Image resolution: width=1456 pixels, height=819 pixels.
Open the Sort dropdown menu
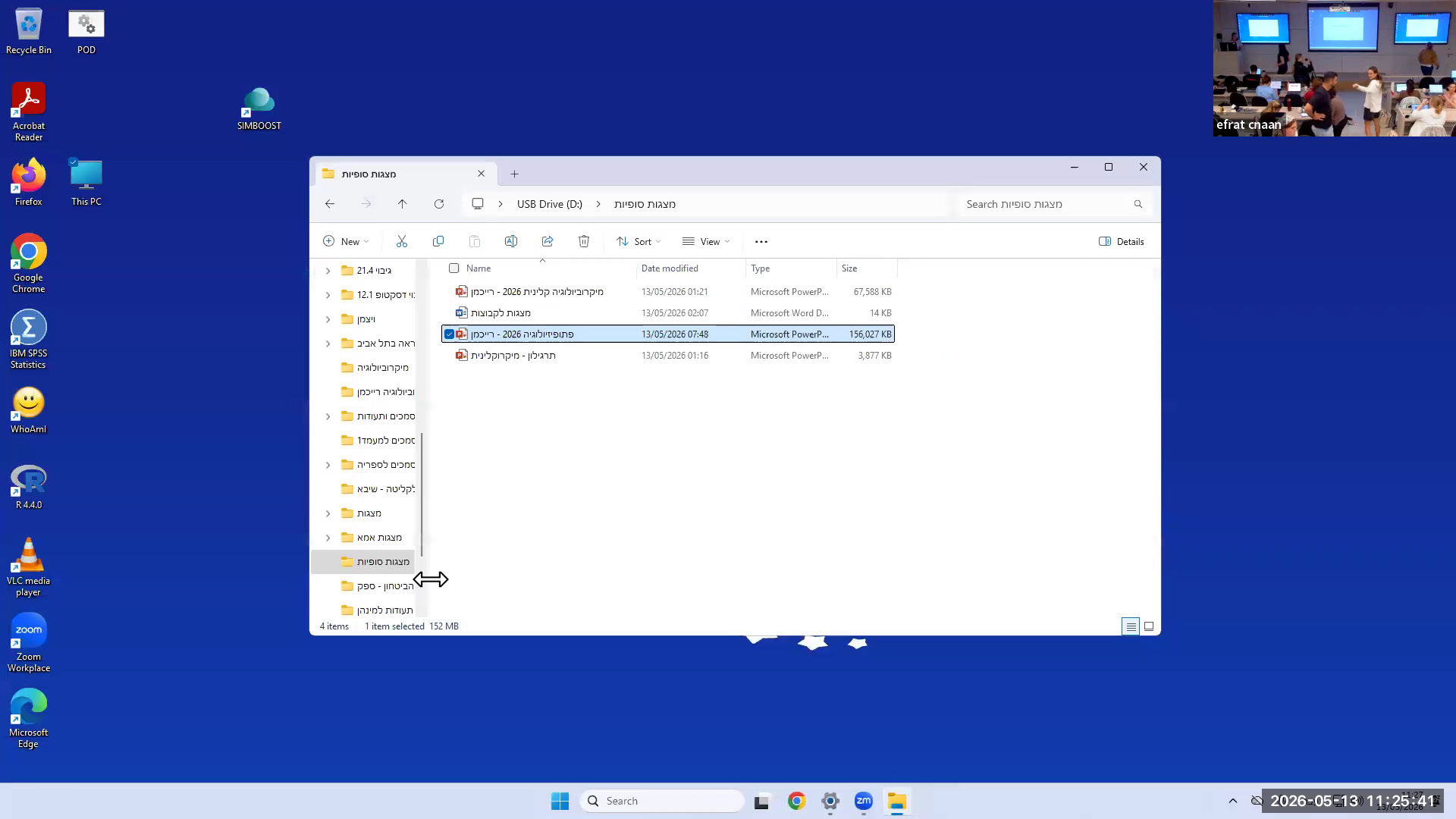coord(639,241)
